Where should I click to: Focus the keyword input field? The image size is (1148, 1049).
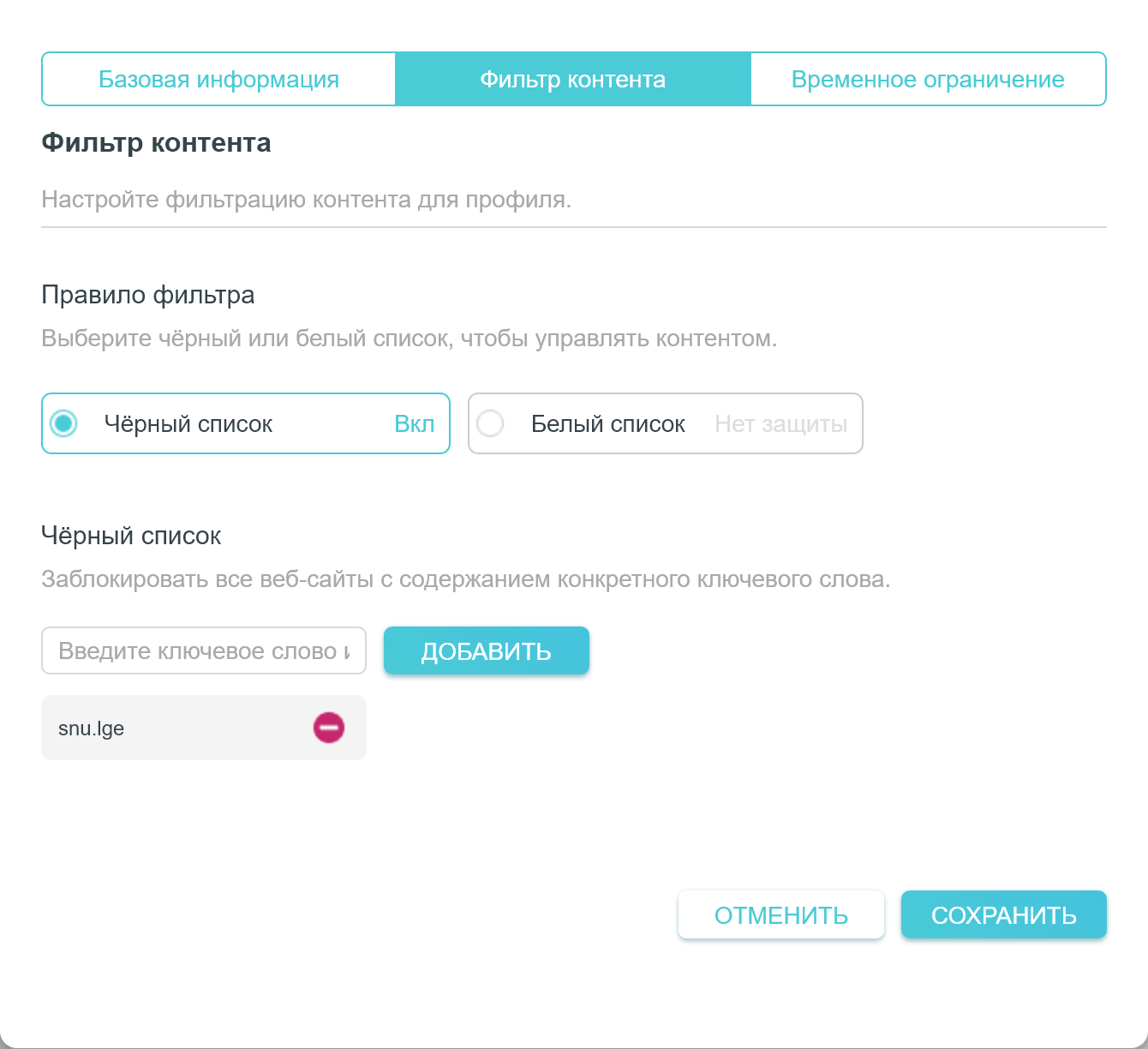click(x=203, y=651)
